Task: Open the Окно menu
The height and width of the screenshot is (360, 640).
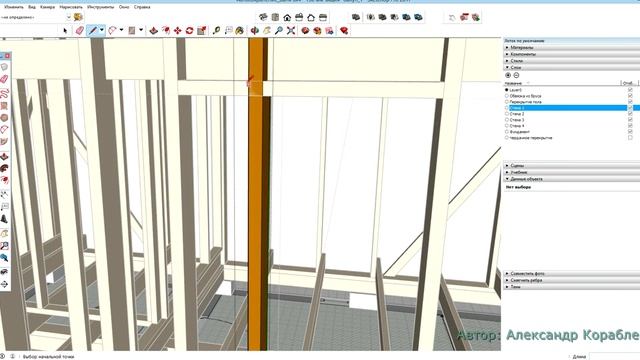Action: [x=124, y=7]
